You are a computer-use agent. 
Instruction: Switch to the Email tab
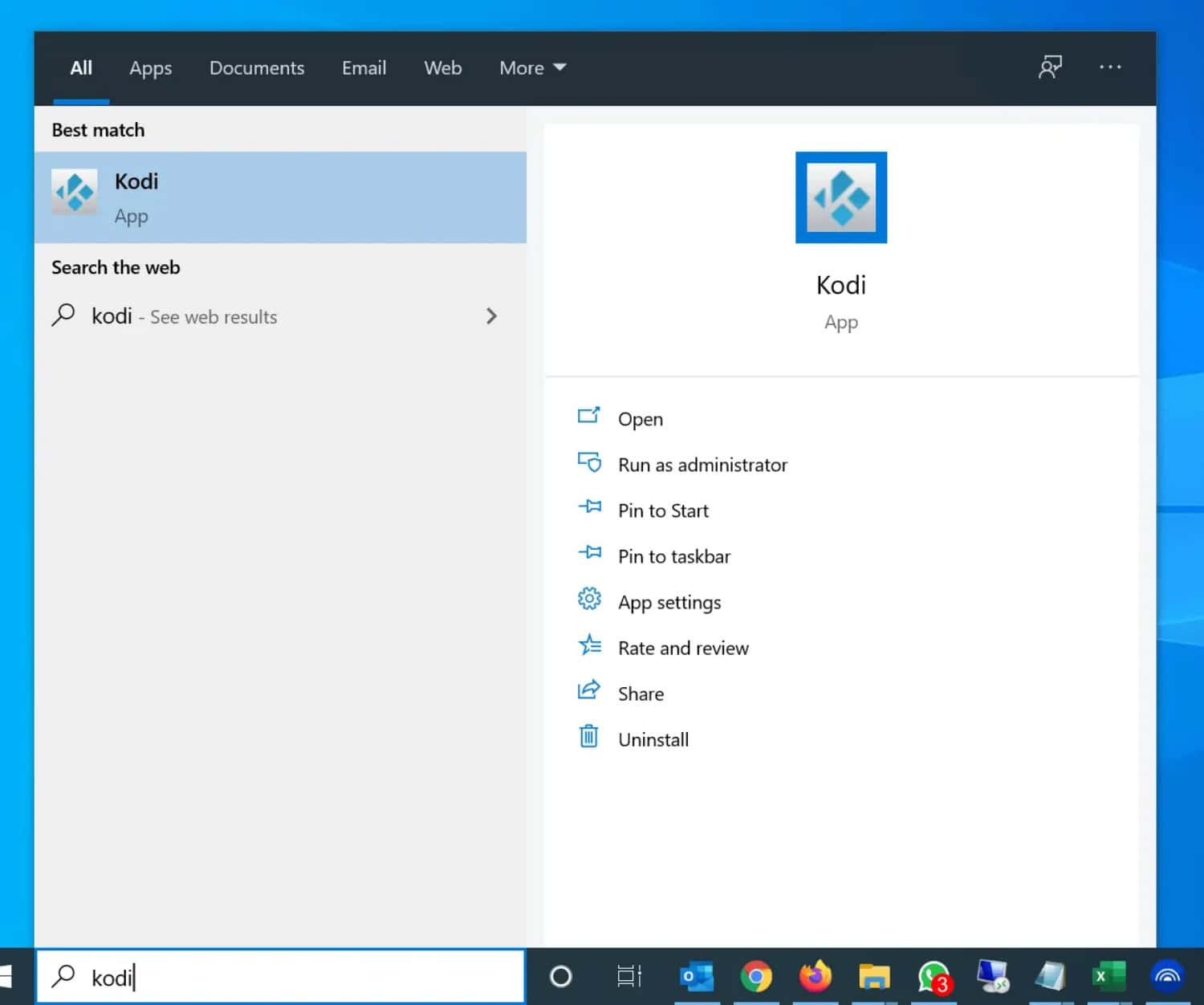pos(364,68)
